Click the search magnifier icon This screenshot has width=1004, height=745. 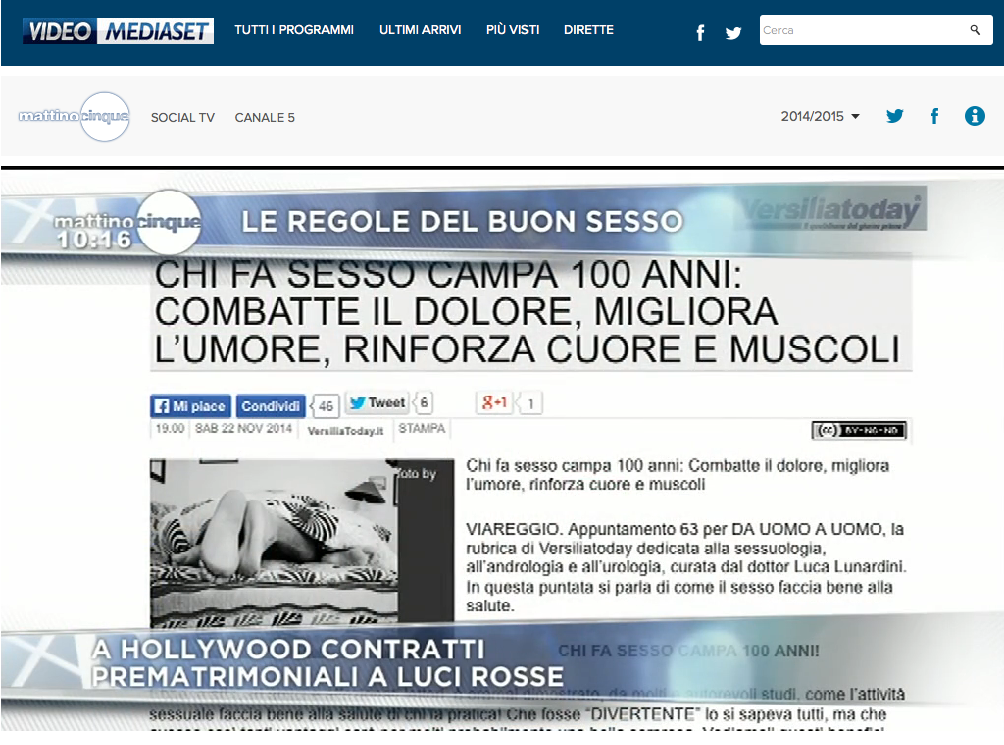click(x=975, y=29)
